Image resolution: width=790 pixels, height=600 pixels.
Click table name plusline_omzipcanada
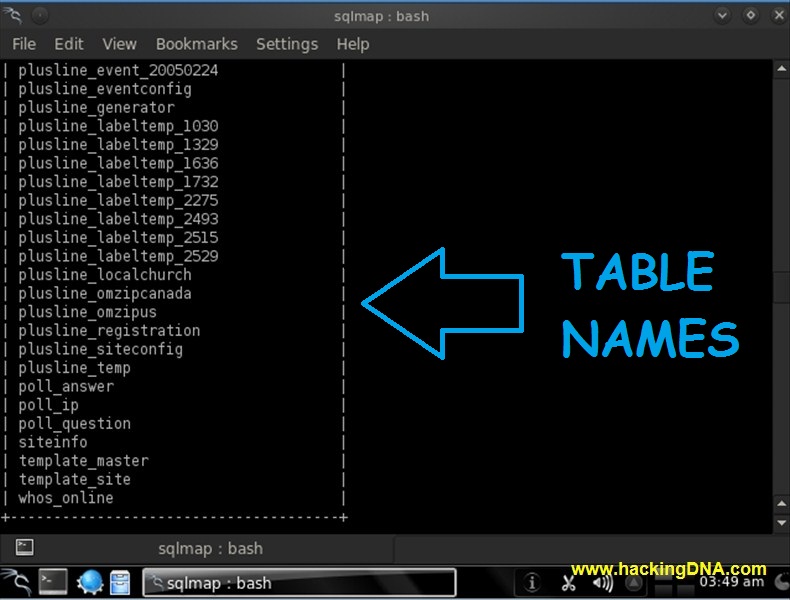(x=105, y=294)
